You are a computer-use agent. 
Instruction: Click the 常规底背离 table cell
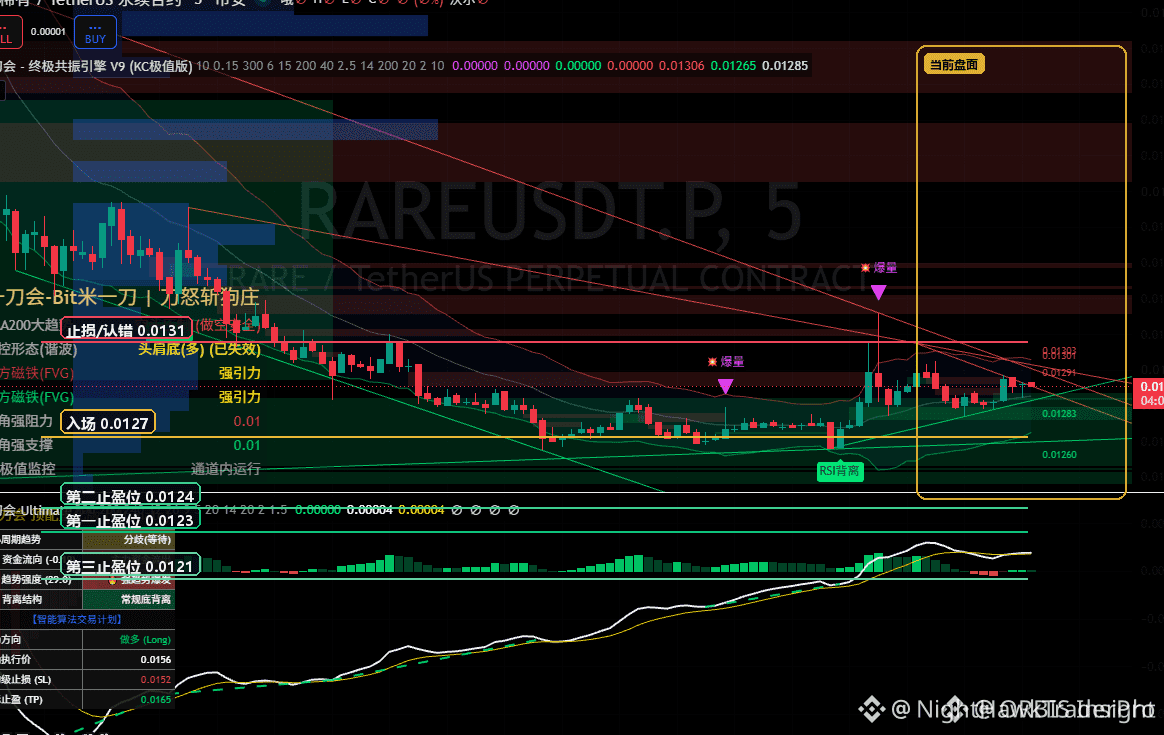pos(128,599)
